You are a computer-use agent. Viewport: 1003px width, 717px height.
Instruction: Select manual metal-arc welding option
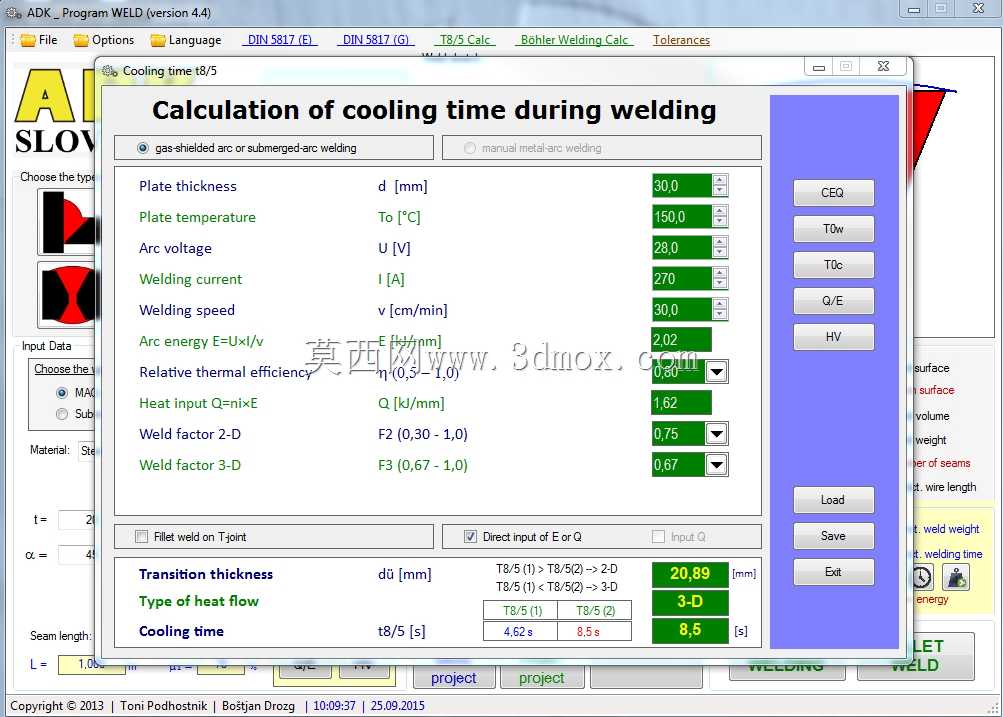[x=533, y=148]
